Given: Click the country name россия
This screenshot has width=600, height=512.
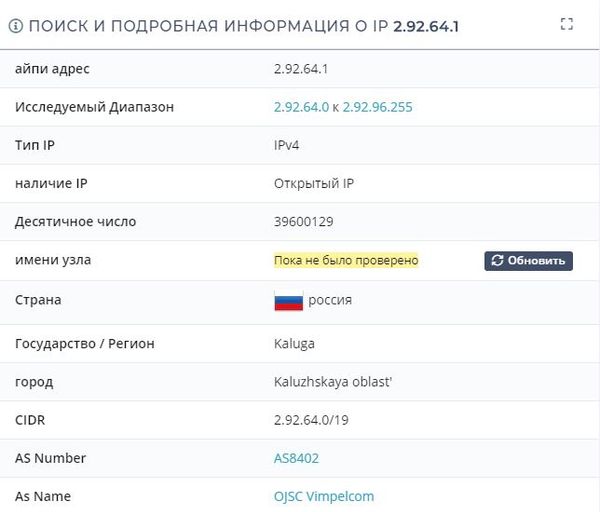Looking at the screenshot, I should click(x=330, y=300).
